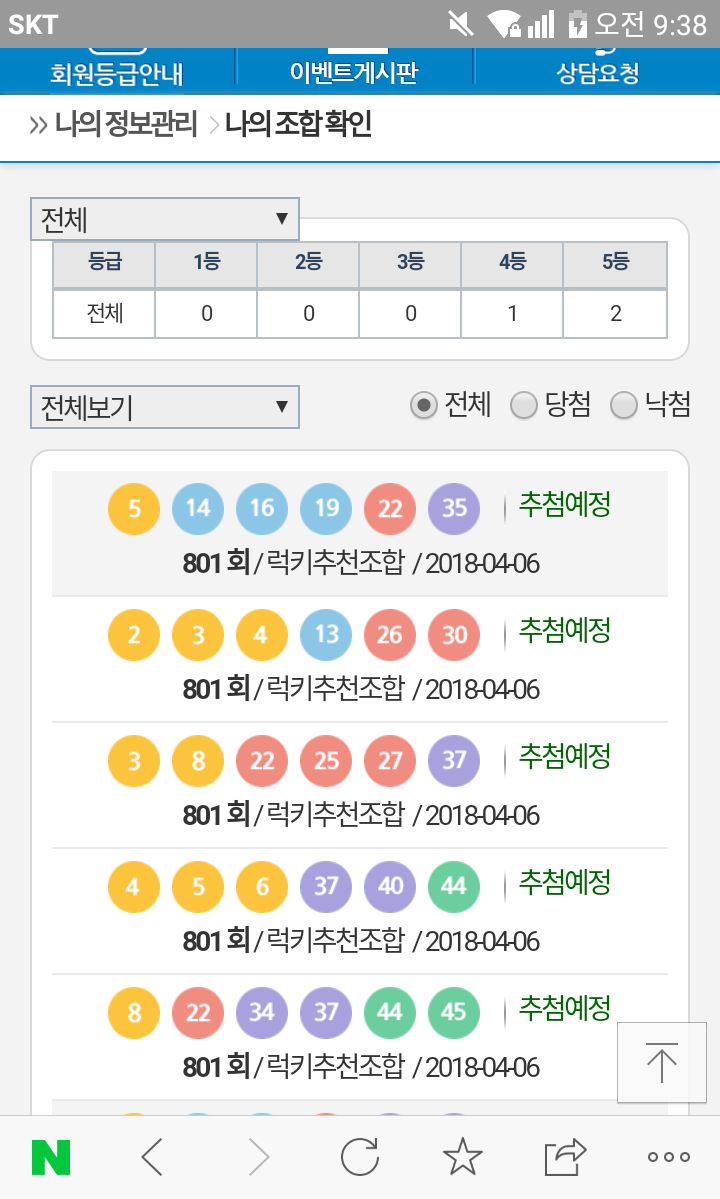The image size is (720, 1199).
Task: Open the three-dot more options menu
Action: pos(668,1157)
